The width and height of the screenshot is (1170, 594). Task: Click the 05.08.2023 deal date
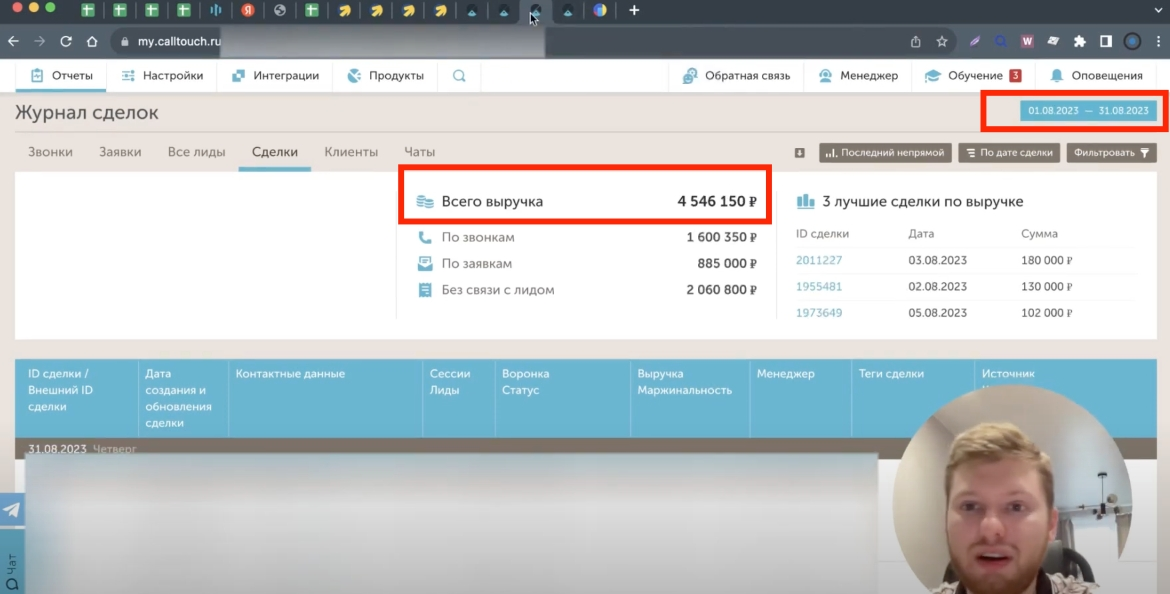pyautogui.click(x=937, y=312)
